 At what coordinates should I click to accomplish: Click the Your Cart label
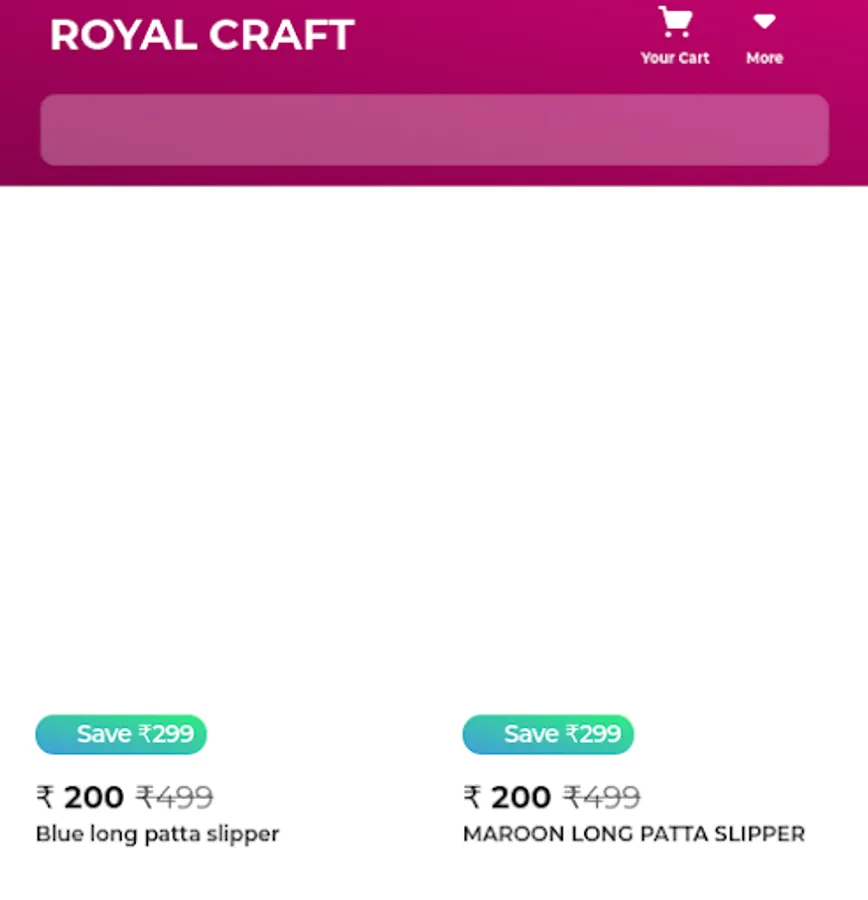[x=675, y=58]
